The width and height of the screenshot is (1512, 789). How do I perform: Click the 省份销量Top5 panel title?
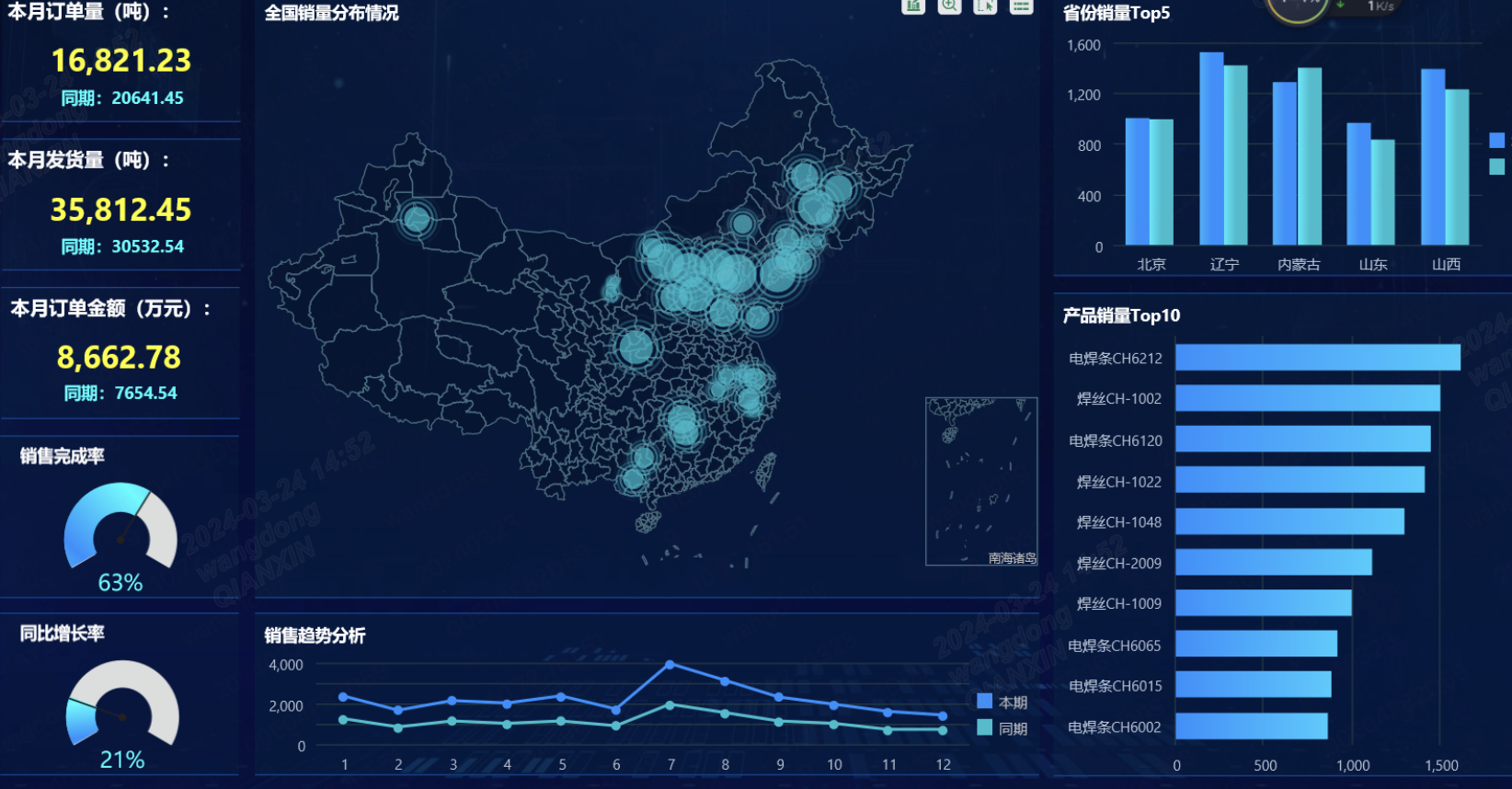tap(1117, 13)
